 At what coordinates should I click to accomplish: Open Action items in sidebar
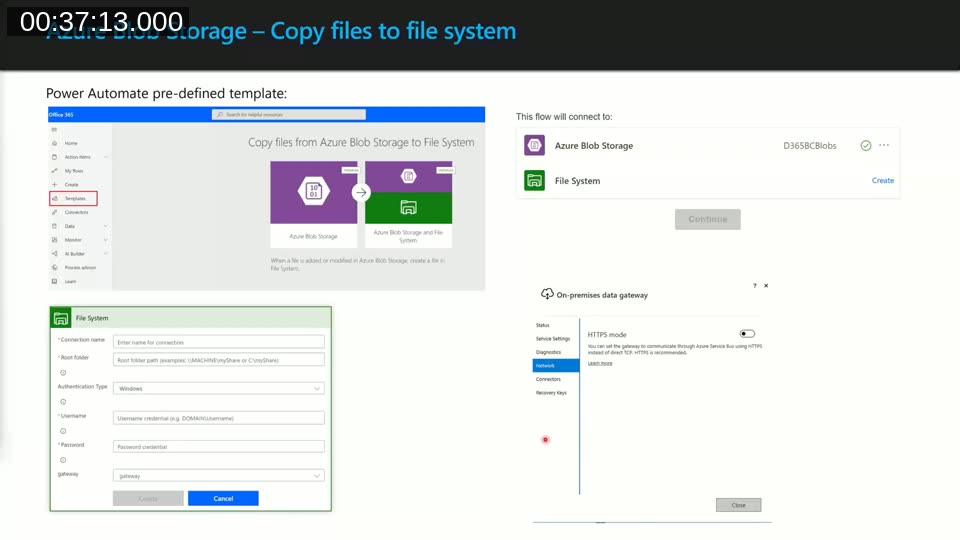(x=77, y=157)
